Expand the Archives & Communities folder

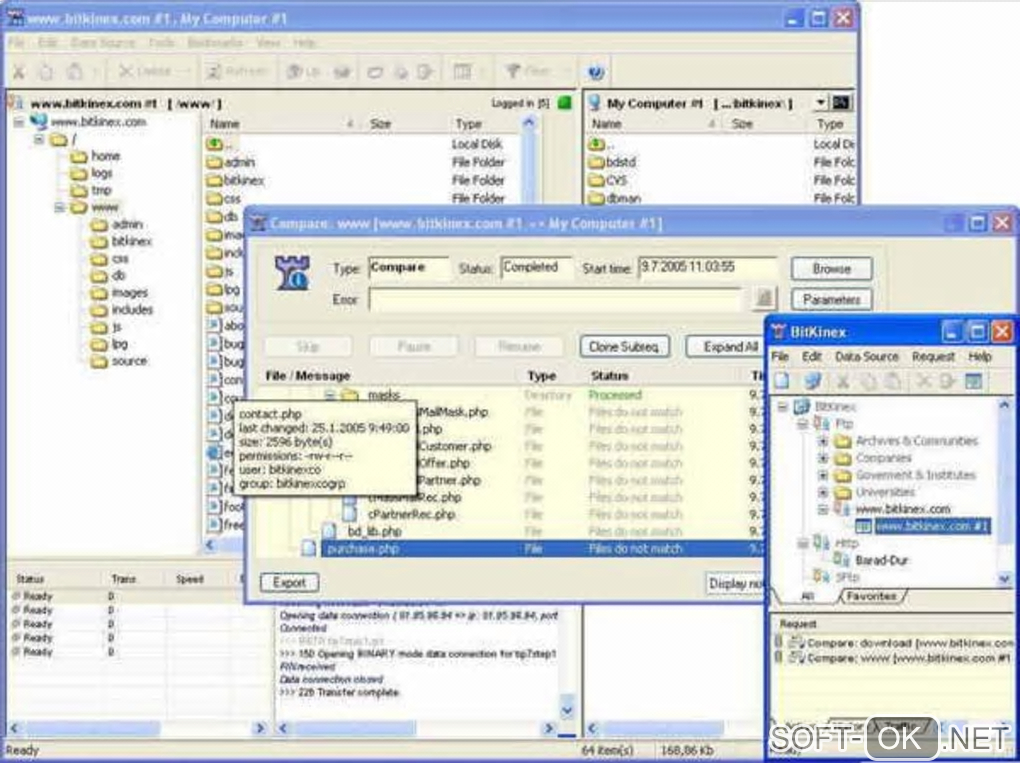tap(823, 441)
